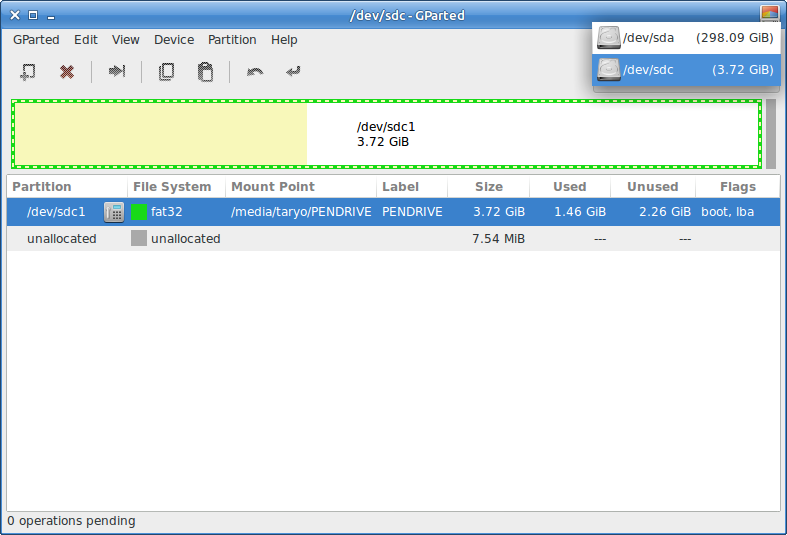Click the Paste partition toolbar icon
Viewport: 787px width, 535px height.
pyautogui.click(x=205, y=72)
